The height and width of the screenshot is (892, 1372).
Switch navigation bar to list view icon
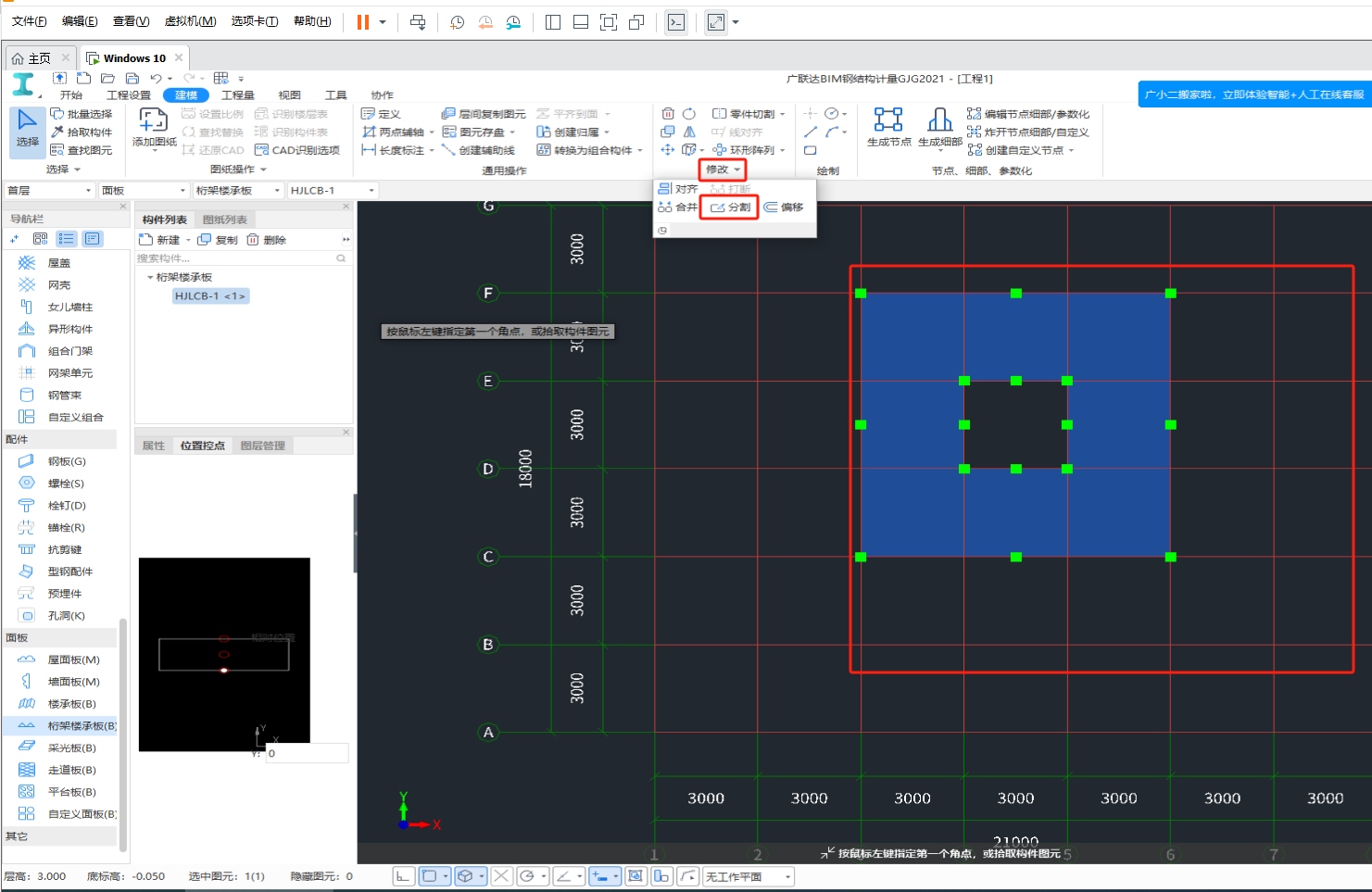click(x=66, y=239)
